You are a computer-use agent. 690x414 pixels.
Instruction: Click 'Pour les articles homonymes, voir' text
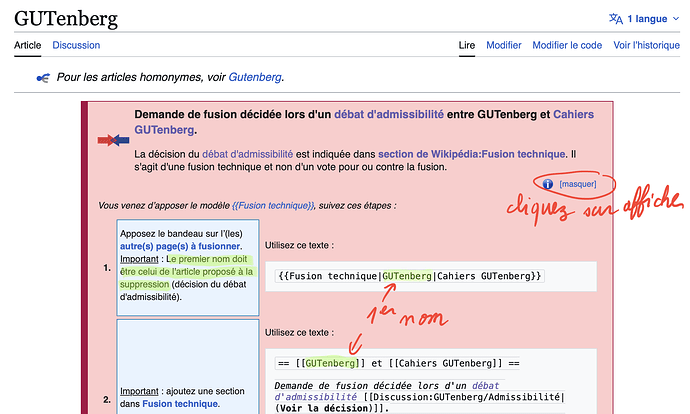(x=141, y=77)
